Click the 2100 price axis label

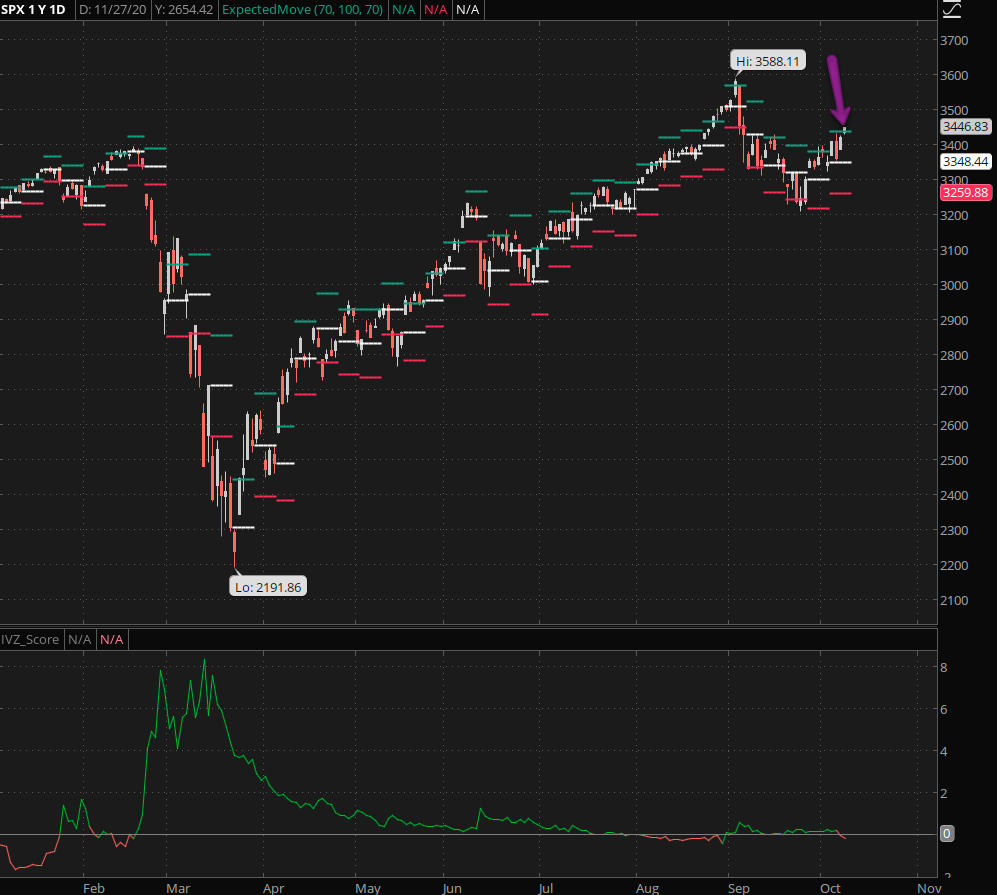click(x=954, y=600)
